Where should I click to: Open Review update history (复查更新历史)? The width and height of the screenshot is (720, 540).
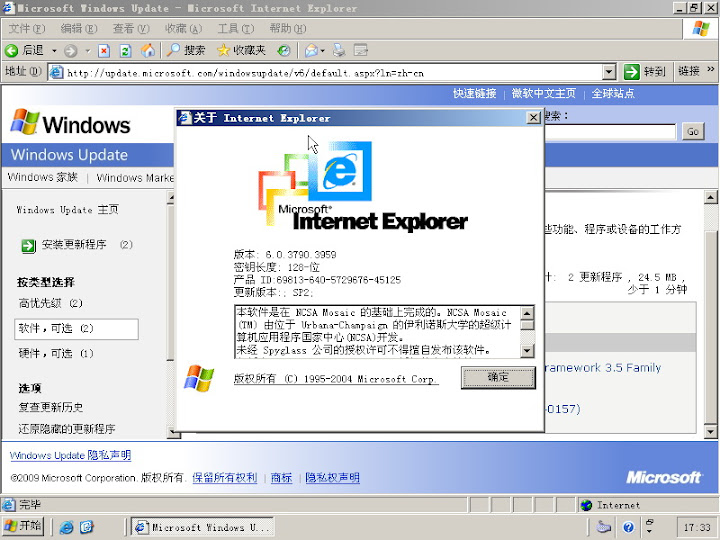51,407
